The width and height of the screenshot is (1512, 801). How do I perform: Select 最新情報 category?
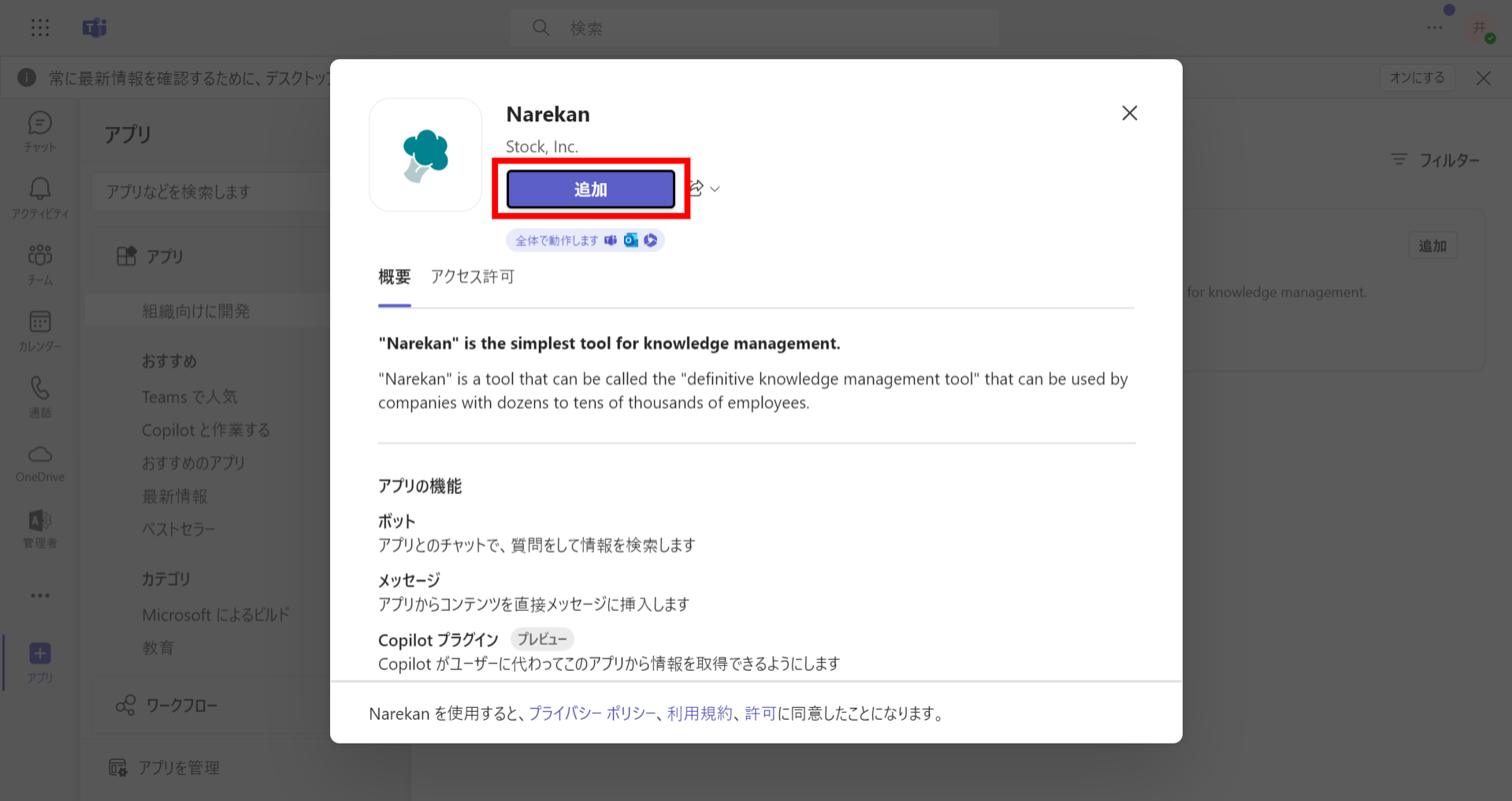174,496
